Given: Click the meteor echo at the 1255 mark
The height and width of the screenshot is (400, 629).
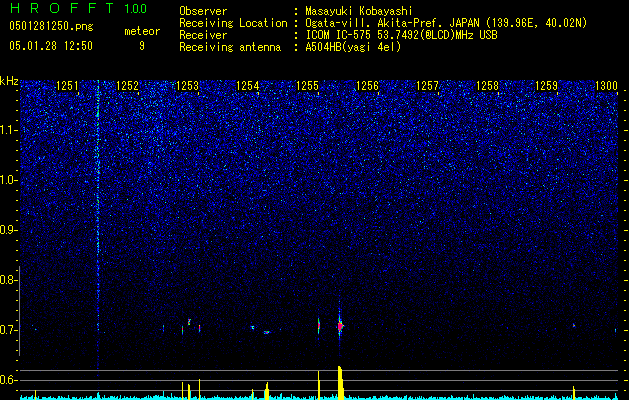Looking at the screenshot, I should 319,325.
